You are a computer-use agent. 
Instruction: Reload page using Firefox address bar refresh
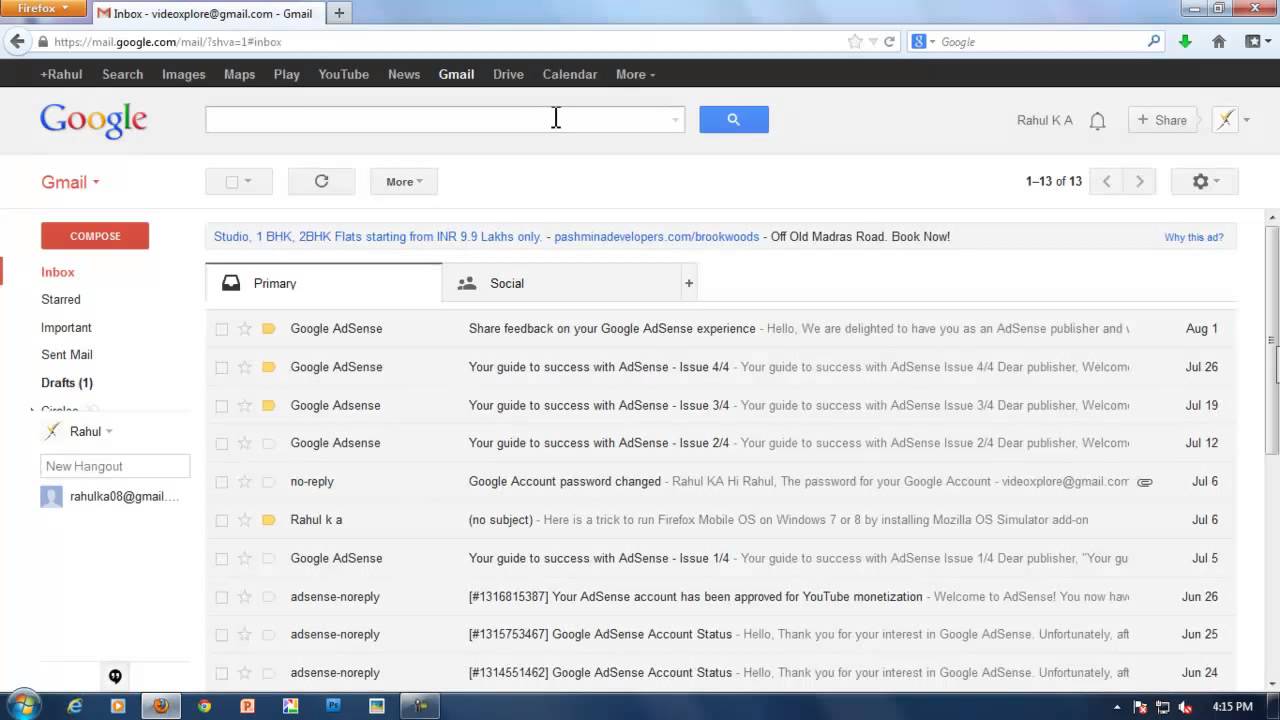point(889,42)
